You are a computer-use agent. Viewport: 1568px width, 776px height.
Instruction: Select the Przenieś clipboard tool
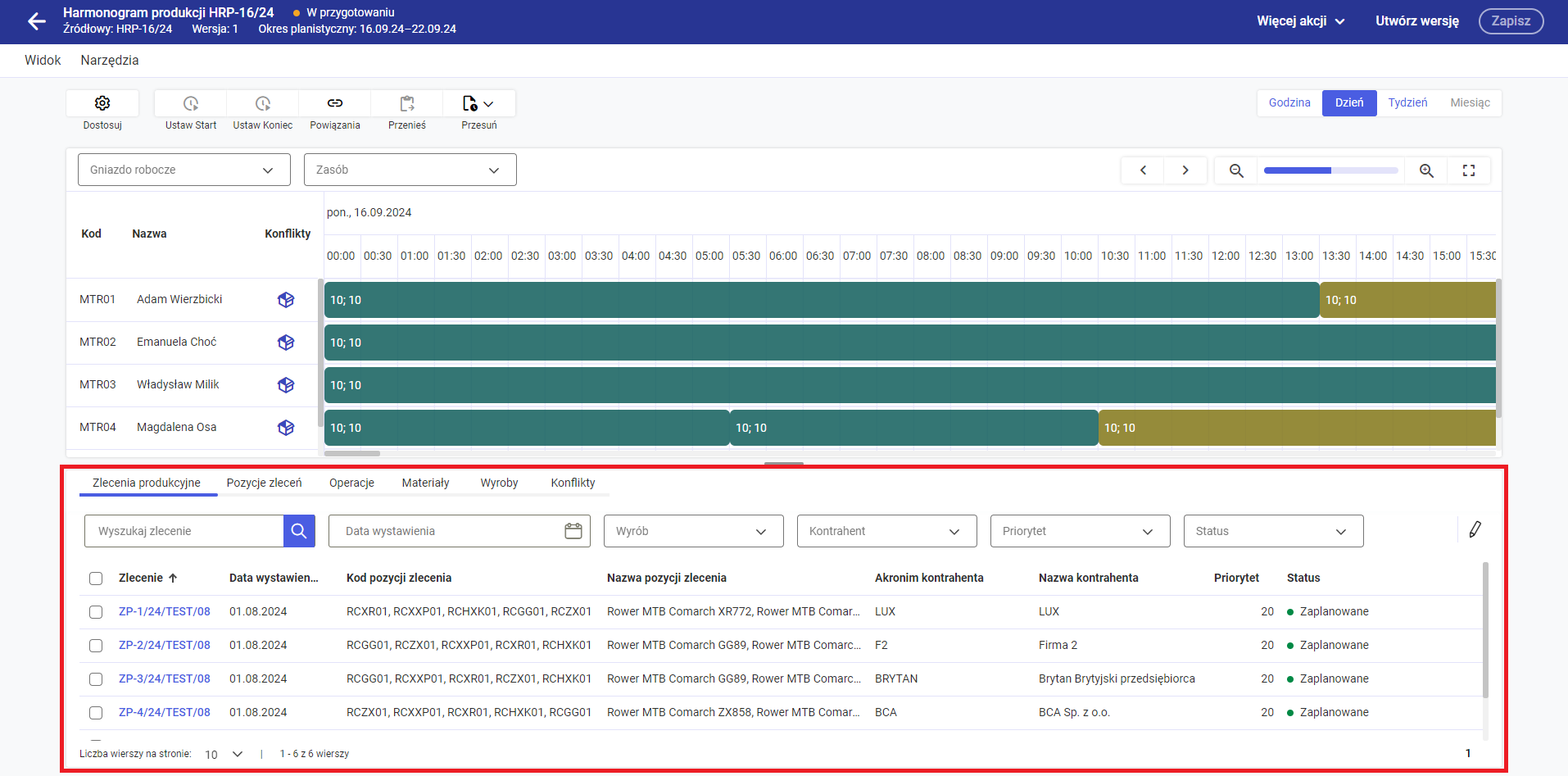407,103
